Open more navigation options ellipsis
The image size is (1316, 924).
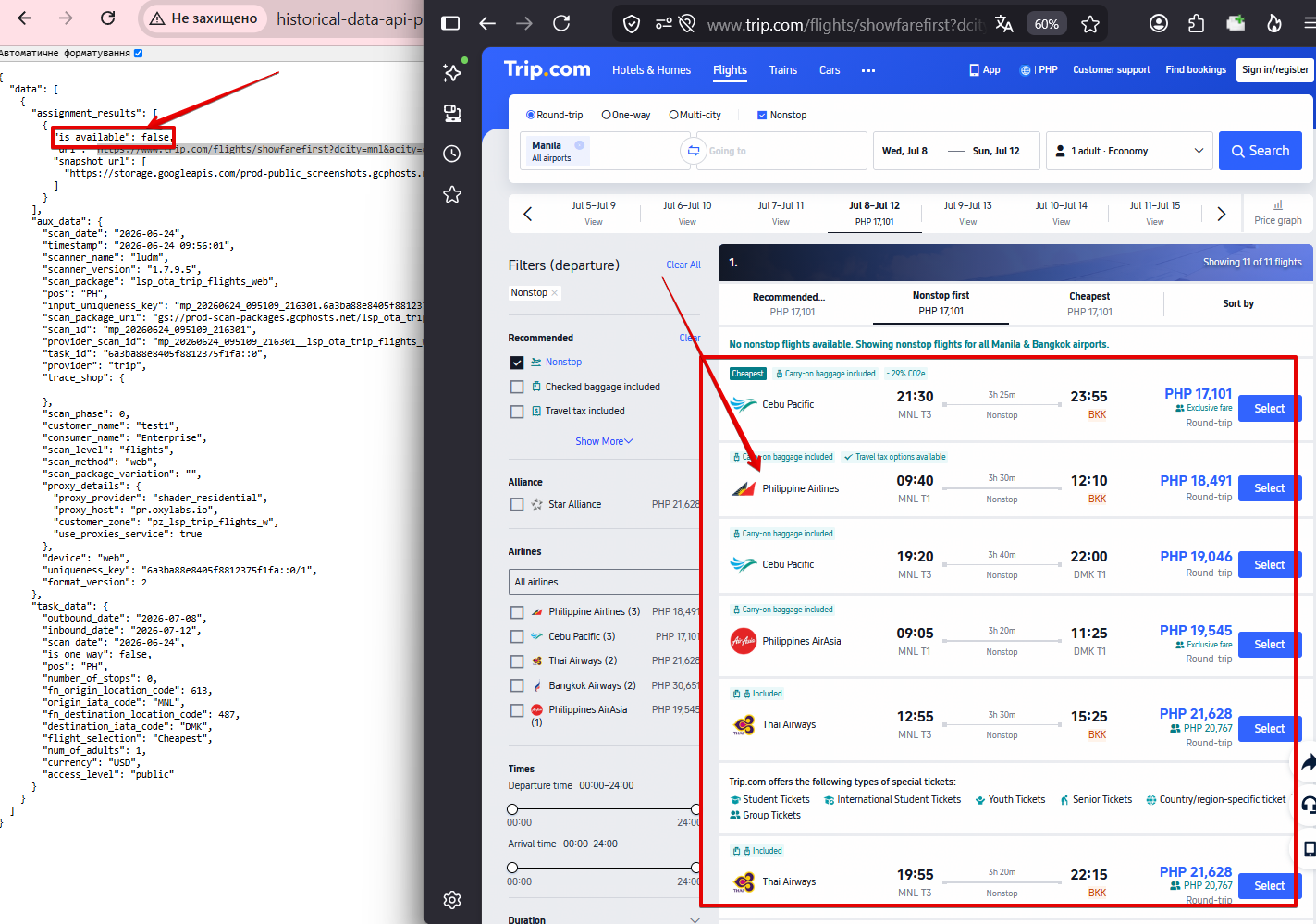868,70
